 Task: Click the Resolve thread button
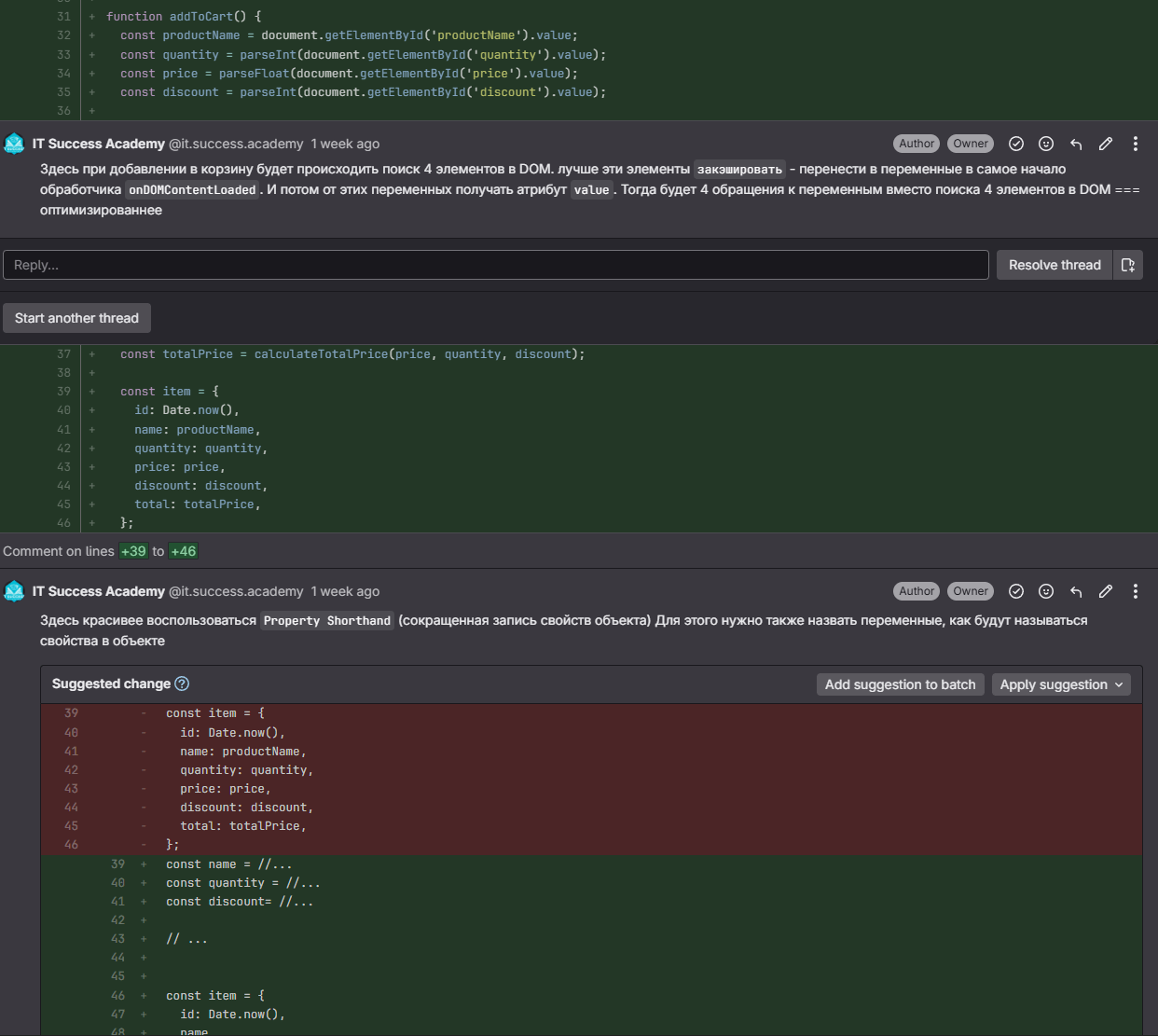point(1055,265)
